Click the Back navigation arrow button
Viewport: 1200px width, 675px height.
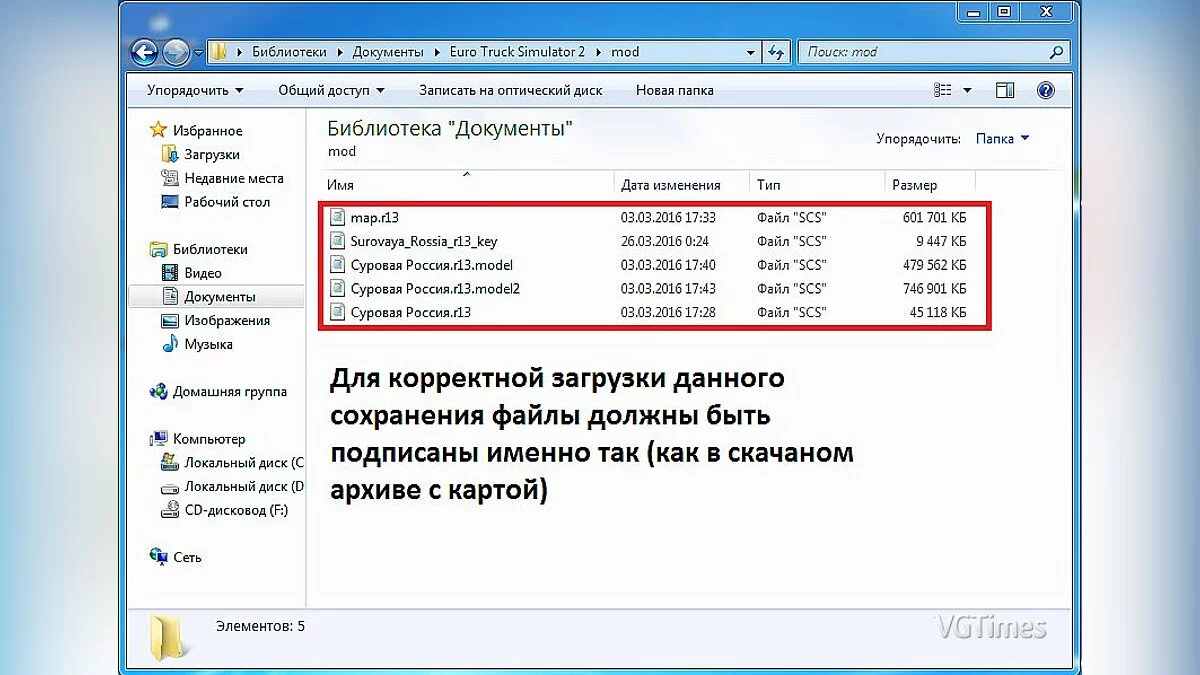145,52
